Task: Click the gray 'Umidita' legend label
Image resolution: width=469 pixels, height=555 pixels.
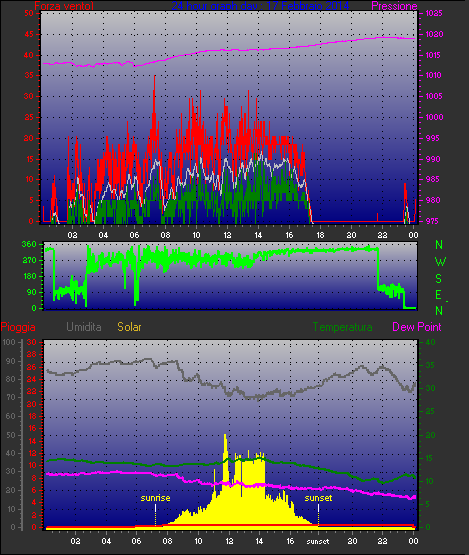Action: [x=84, y=327]
